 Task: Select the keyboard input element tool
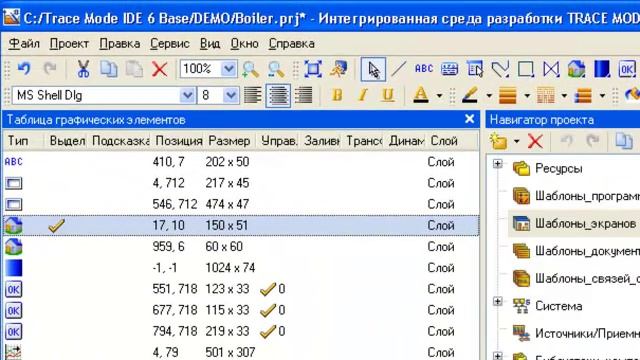(x=449, y=69)
